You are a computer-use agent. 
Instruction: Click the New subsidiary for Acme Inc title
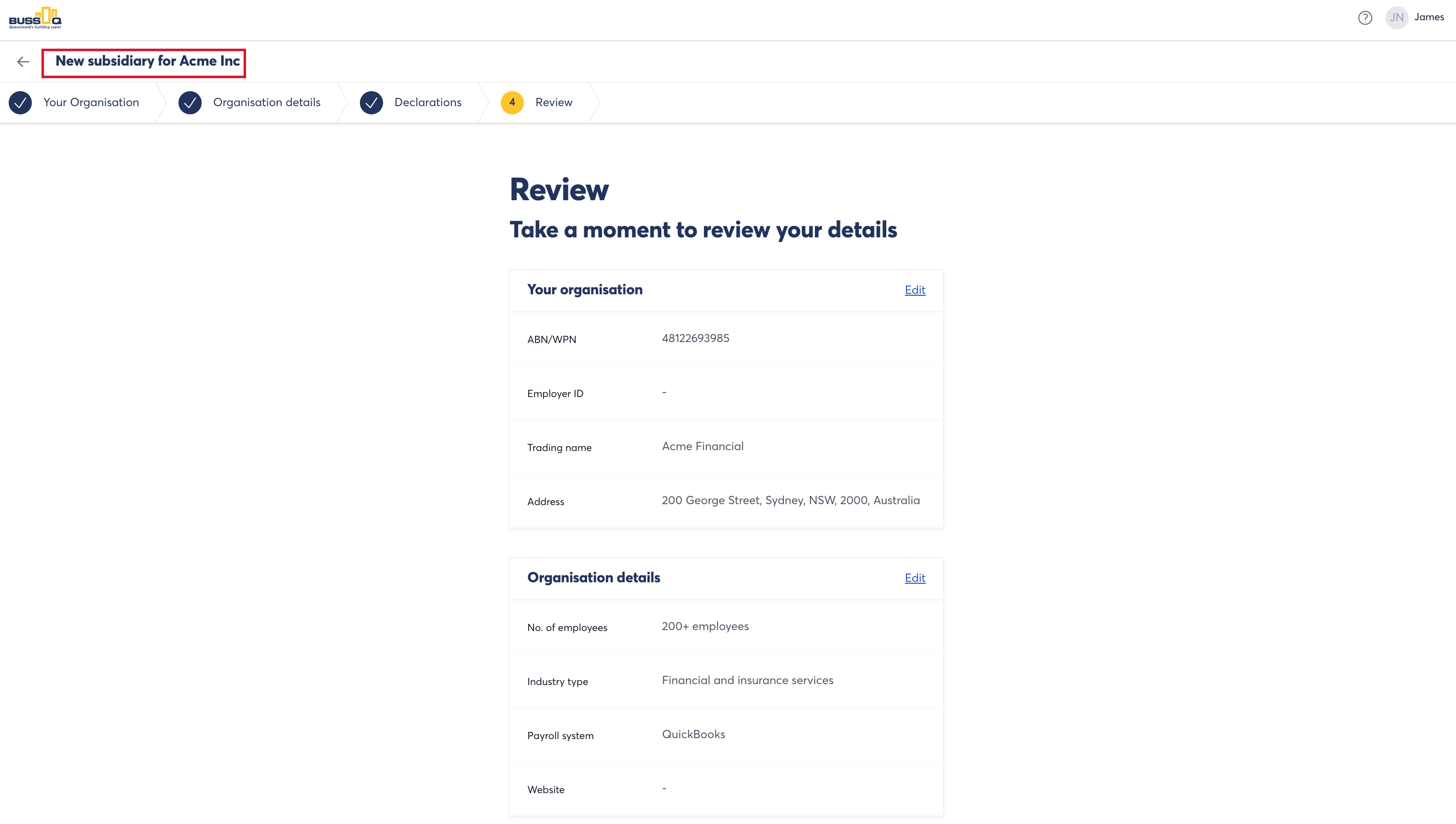tap(148, 61)
